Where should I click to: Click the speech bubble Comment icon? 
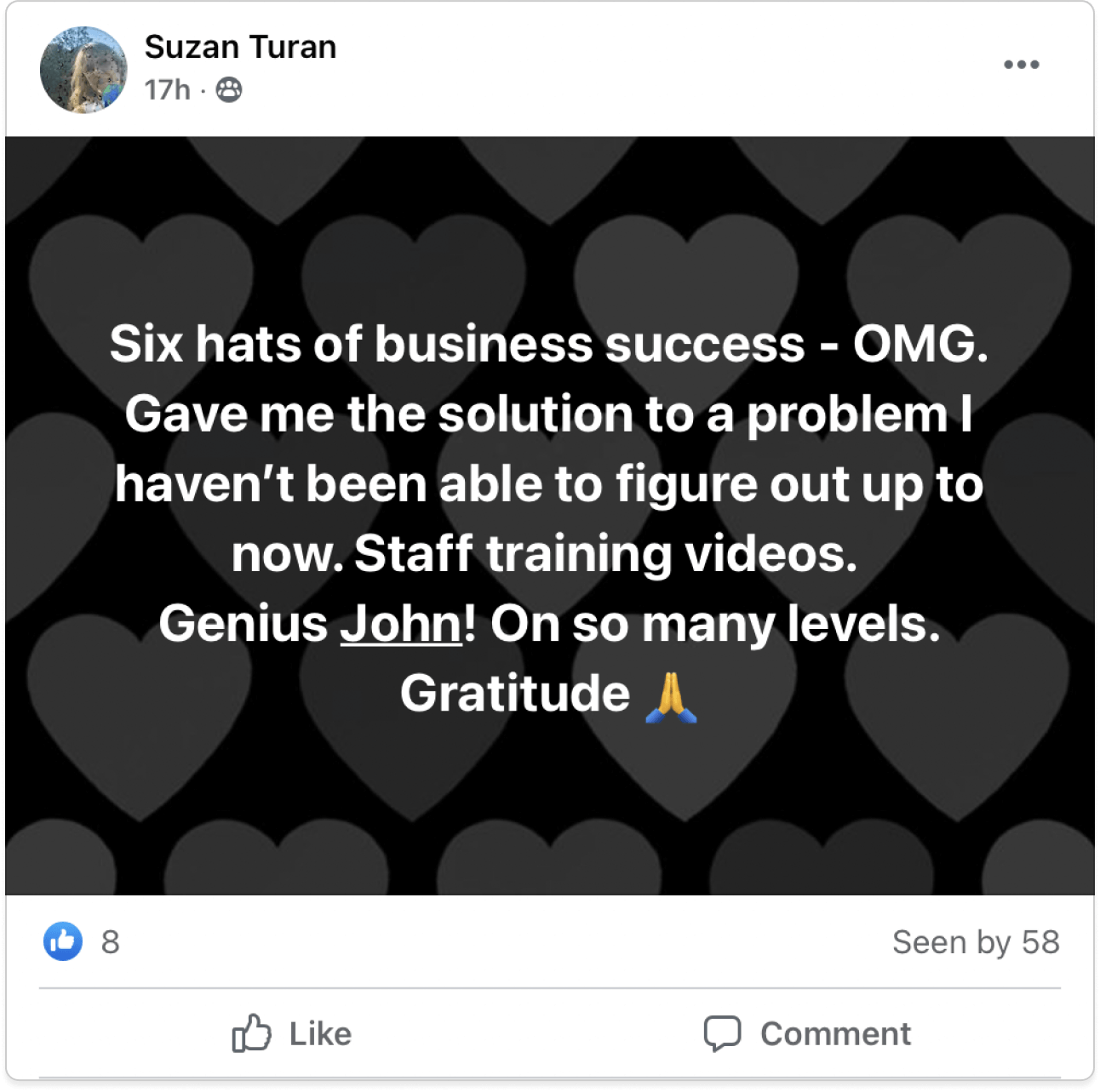[x=722, y=1034]
